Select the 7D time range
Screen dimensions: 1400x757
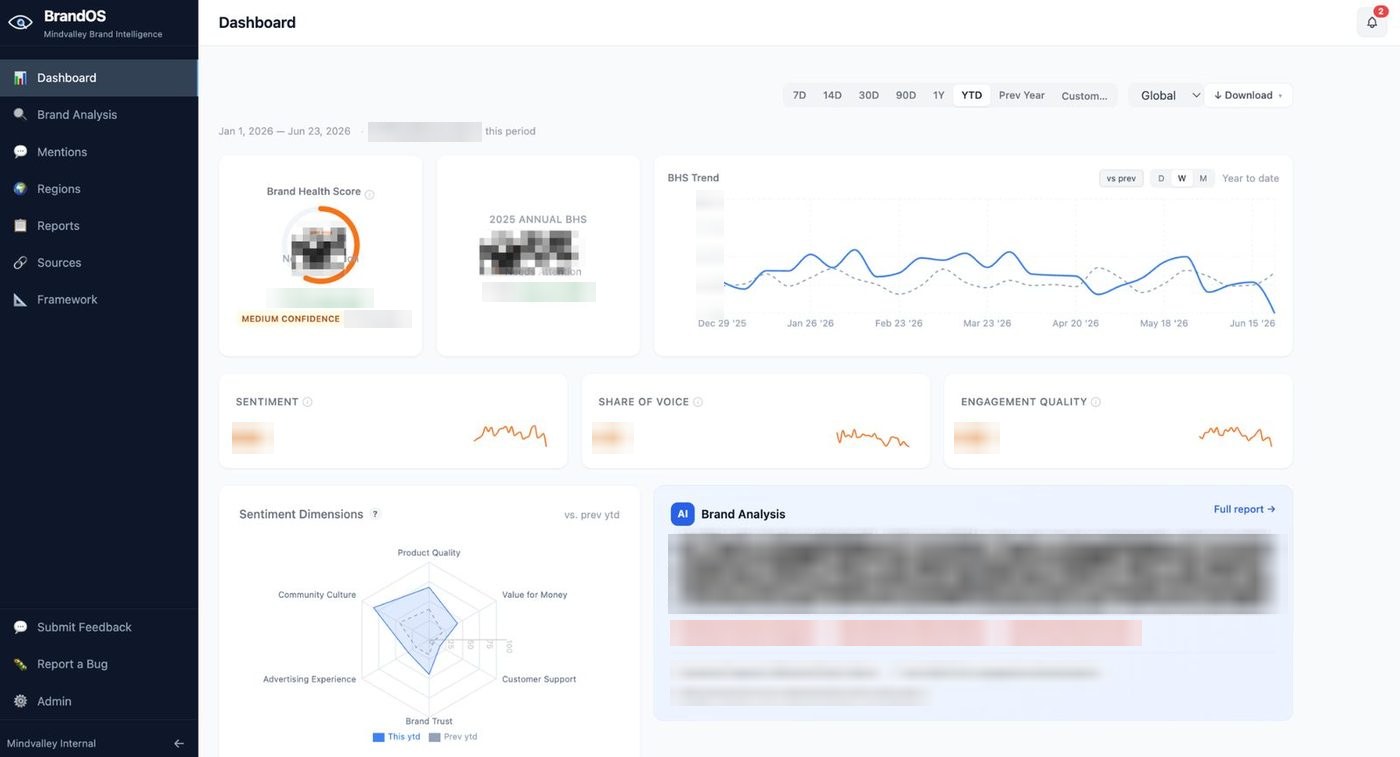coord(799,95)
